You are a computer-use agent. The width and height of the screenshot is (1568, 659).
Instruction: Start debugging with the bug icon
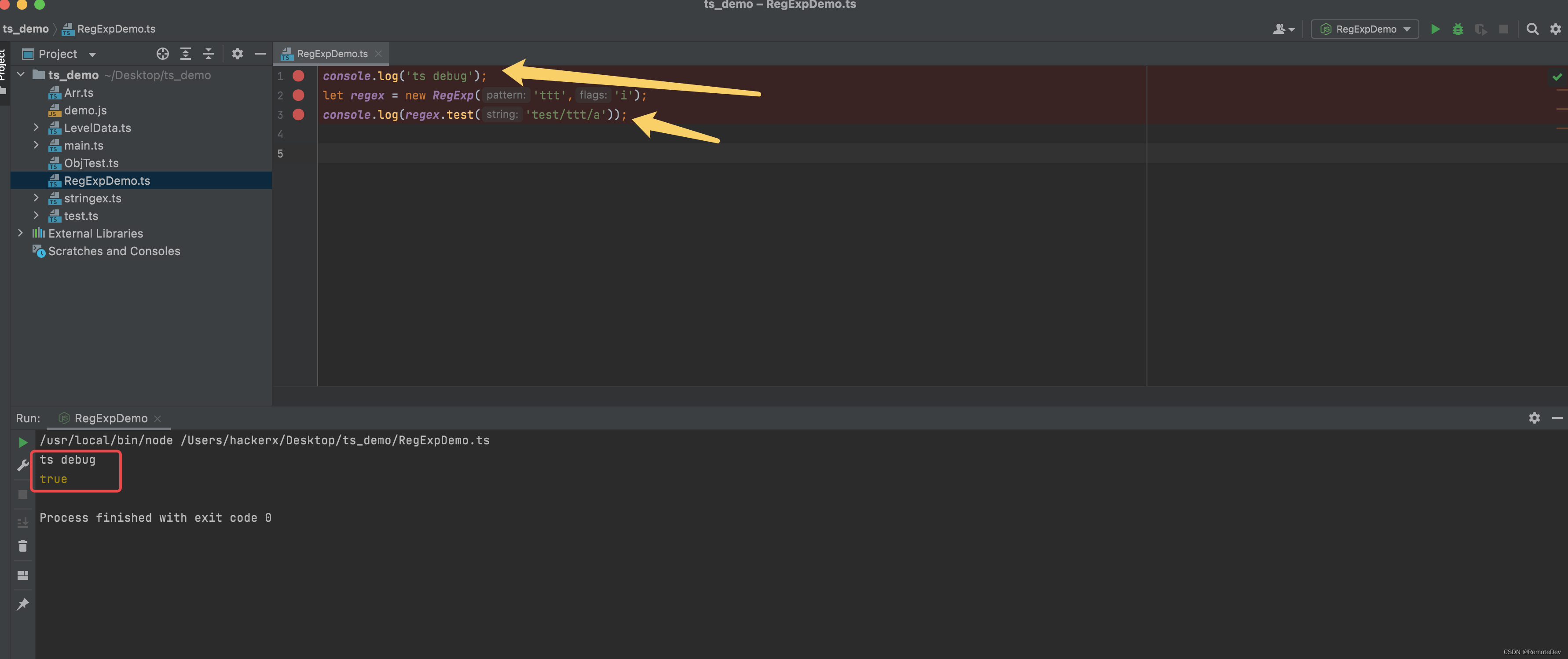coord(1457,29)
